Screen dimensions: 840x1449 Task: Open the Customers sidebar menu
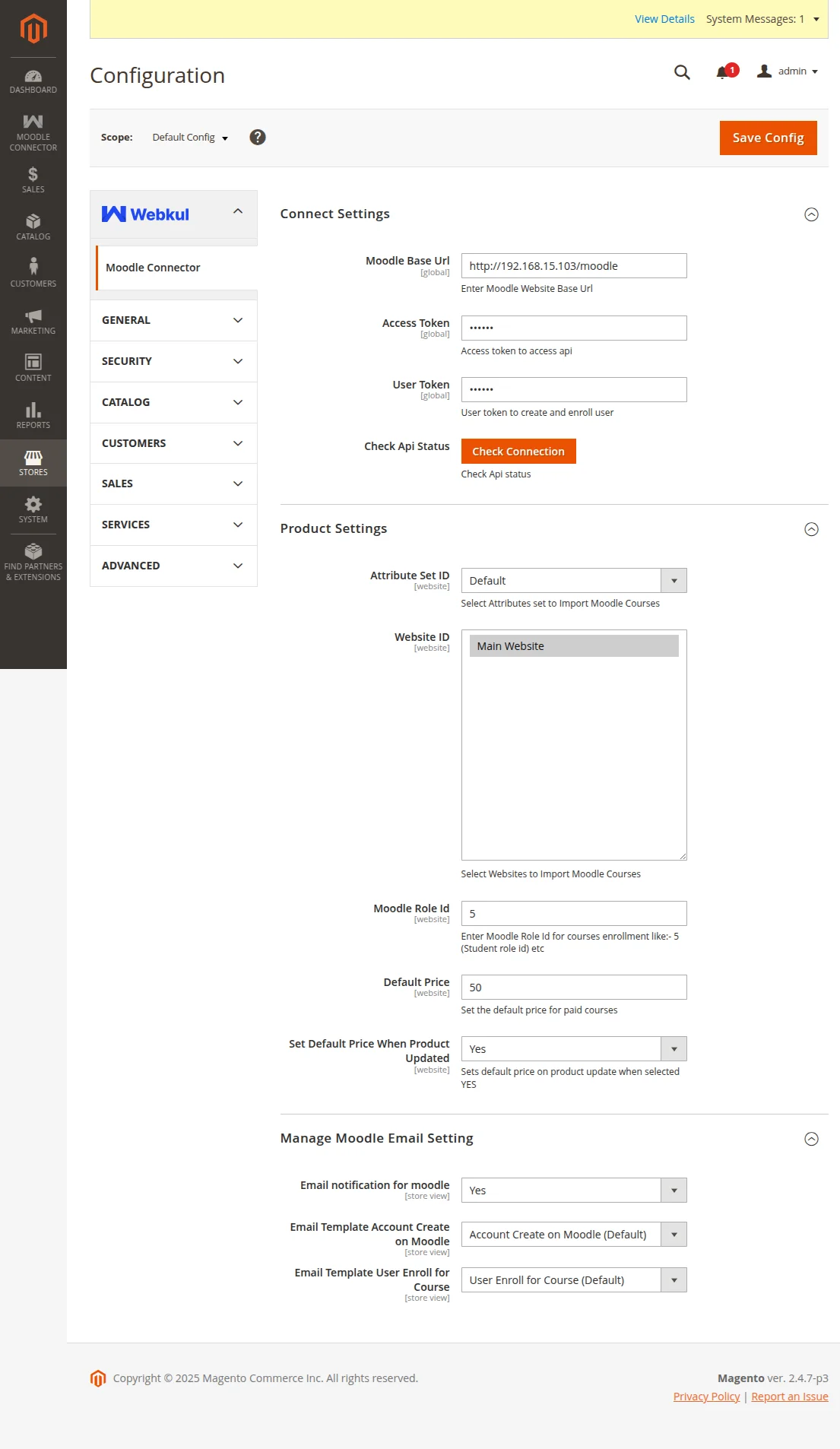point(33,274)
